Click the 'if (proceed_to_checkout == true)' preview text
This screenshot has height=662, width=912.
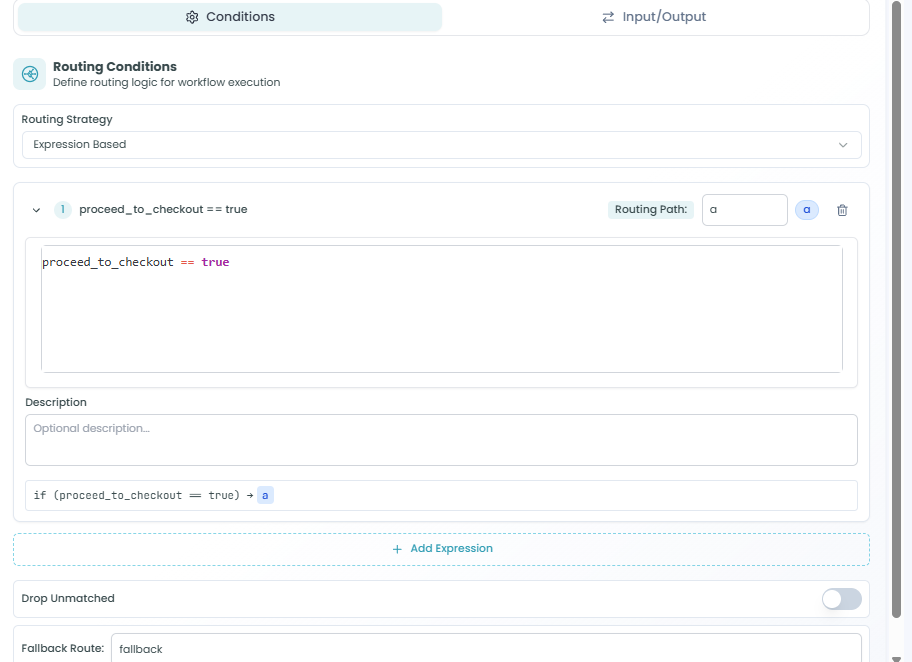pyautogui.click(x=137, y=495)
